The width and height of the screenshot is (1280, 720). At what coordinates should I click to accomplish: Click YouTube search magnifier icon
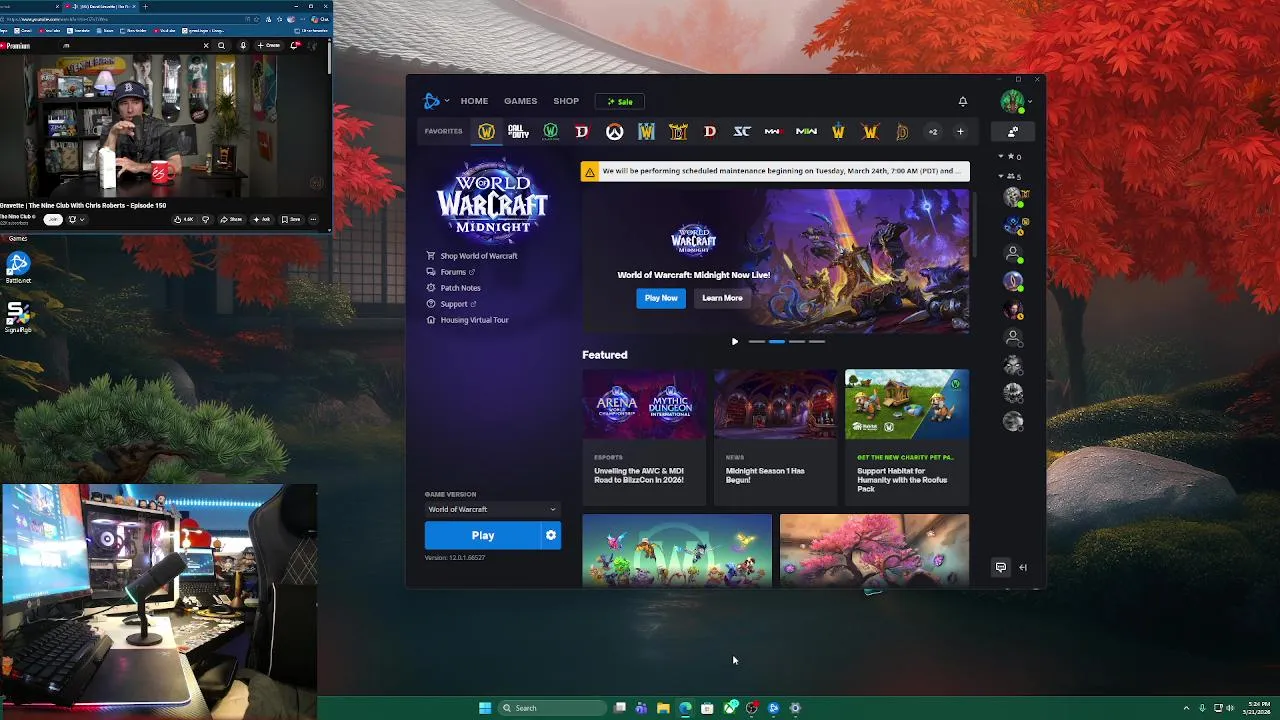point(221,45)
